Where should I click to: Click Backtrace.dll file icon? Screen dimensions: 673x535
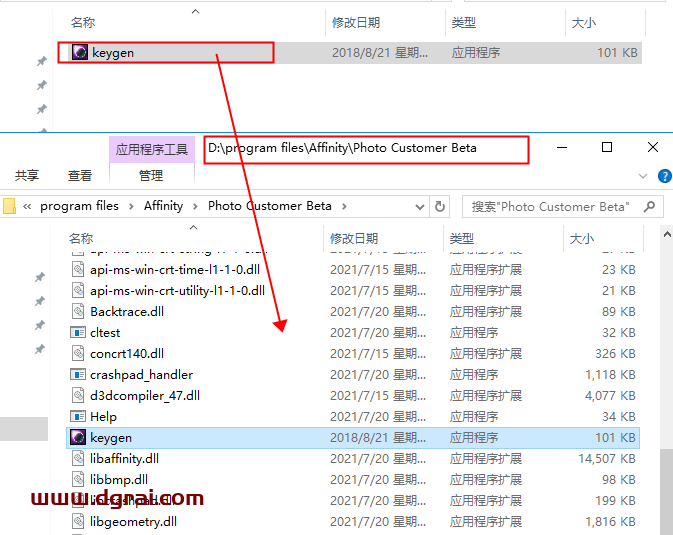coord(78,312)
